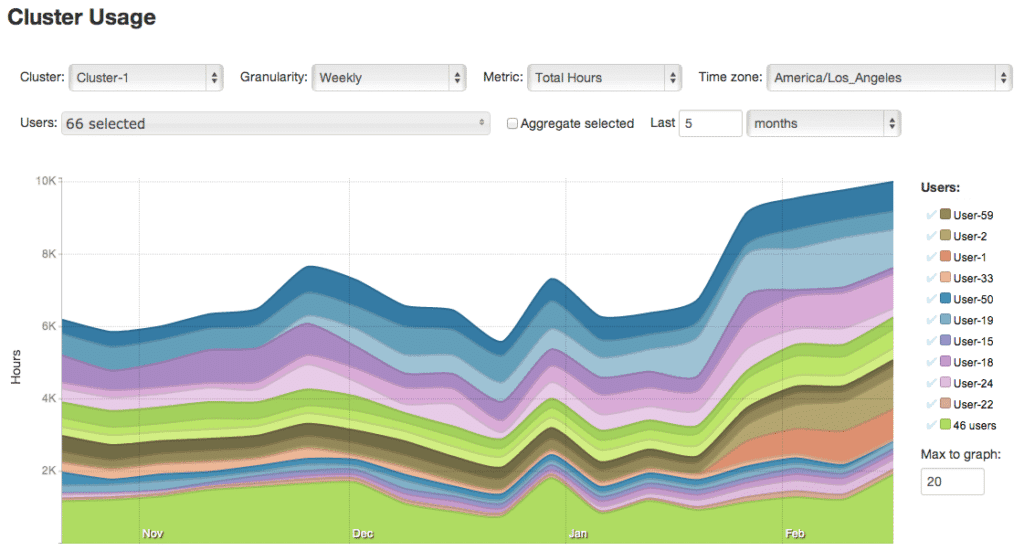Image resolution: width=1024 pixels, height=551 pixels.
Task: Click the User-18 purple legend swatch
Action: click(945, 362)
